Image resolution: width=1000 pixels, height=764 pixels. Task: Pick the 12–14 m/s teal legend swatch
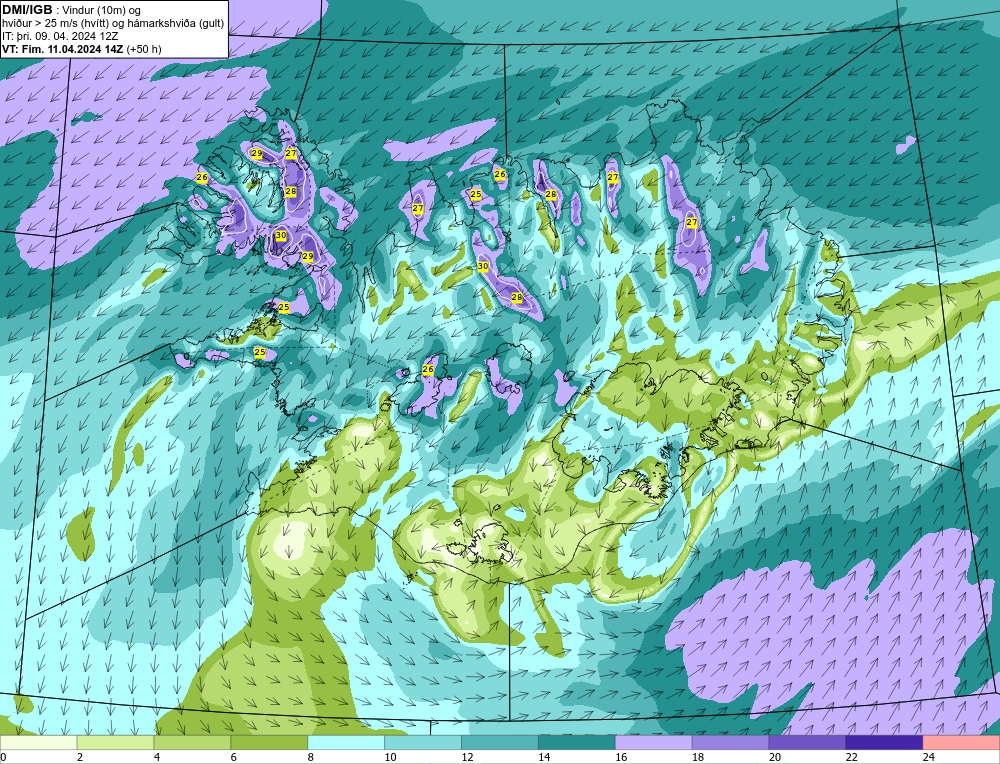point(500,742)
